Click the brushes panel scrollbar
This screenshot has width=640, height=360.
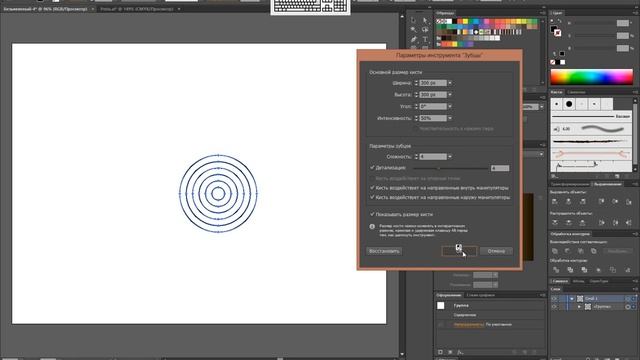(635, 135)
